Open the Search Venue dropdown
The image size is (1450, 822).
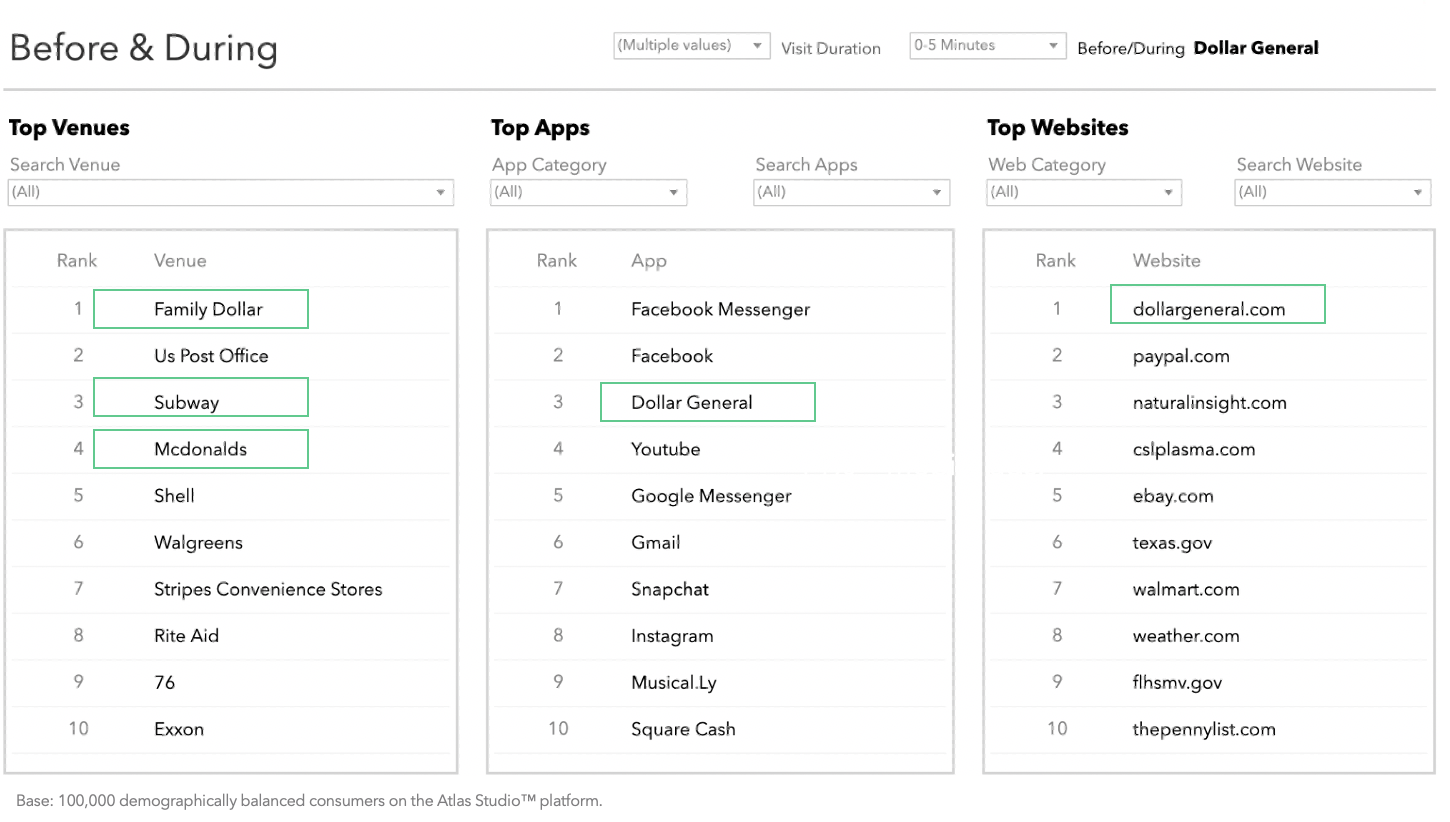230,192
